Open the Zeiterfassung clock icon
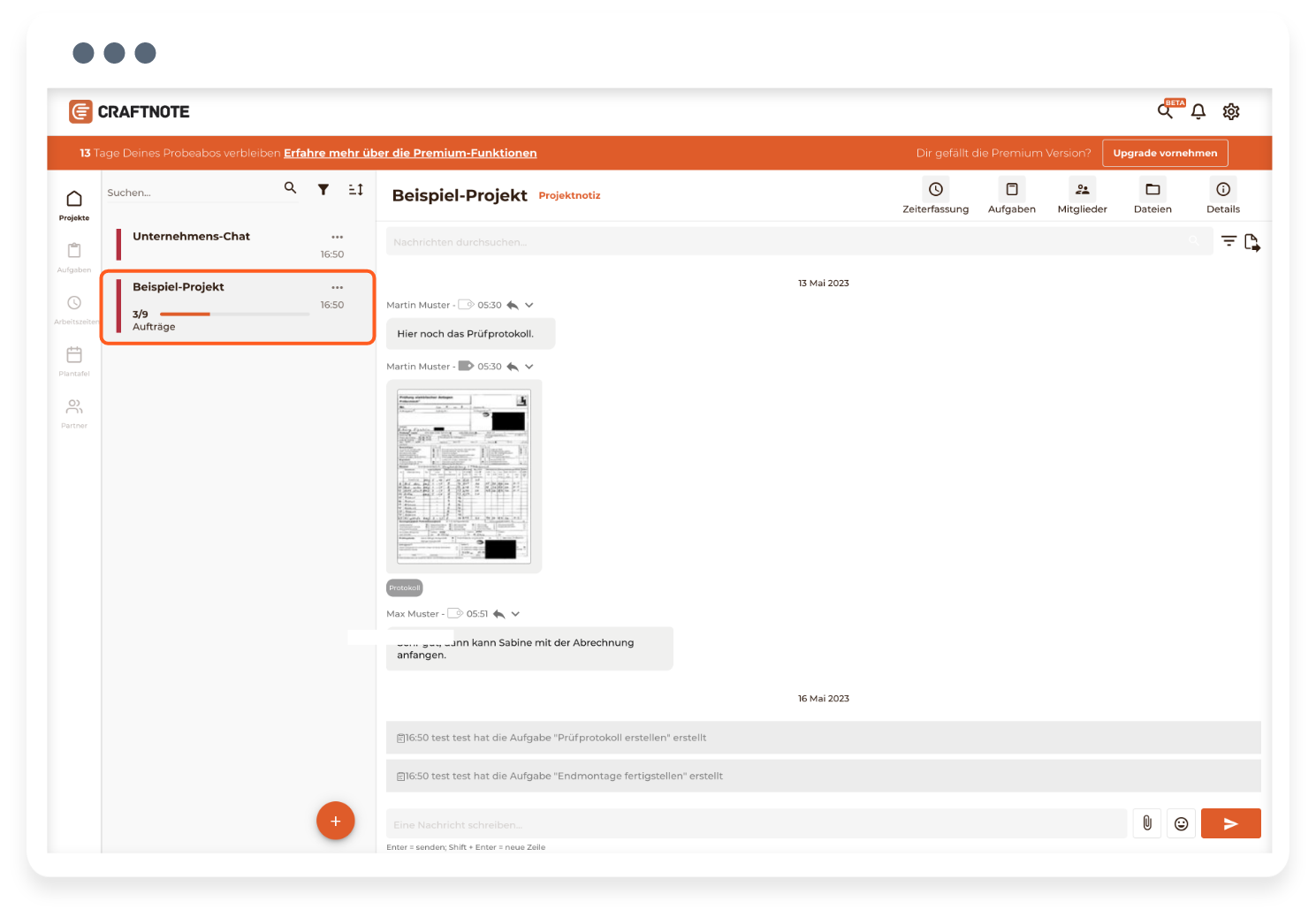The height and width of the screenshot is (917, 1316). point(935,189)
